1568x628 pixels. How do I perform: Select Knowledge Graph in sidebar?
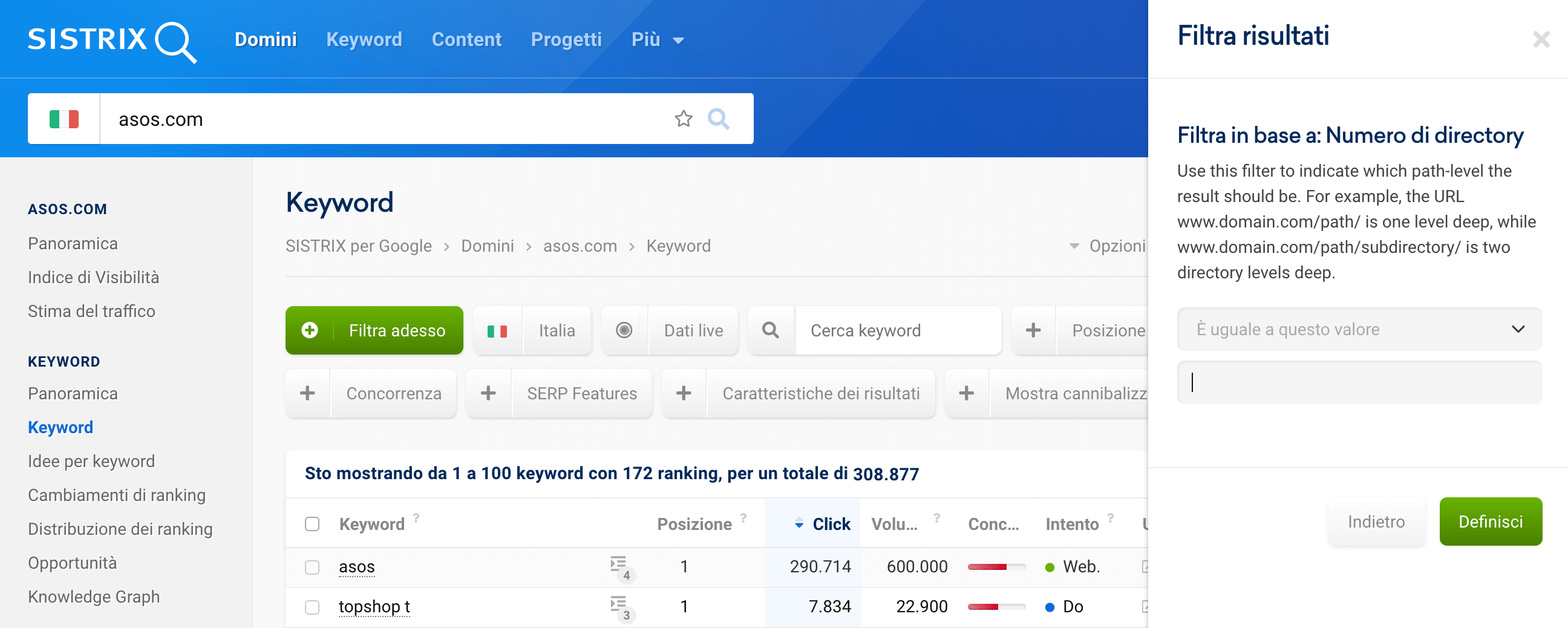[x=94, y=597]
